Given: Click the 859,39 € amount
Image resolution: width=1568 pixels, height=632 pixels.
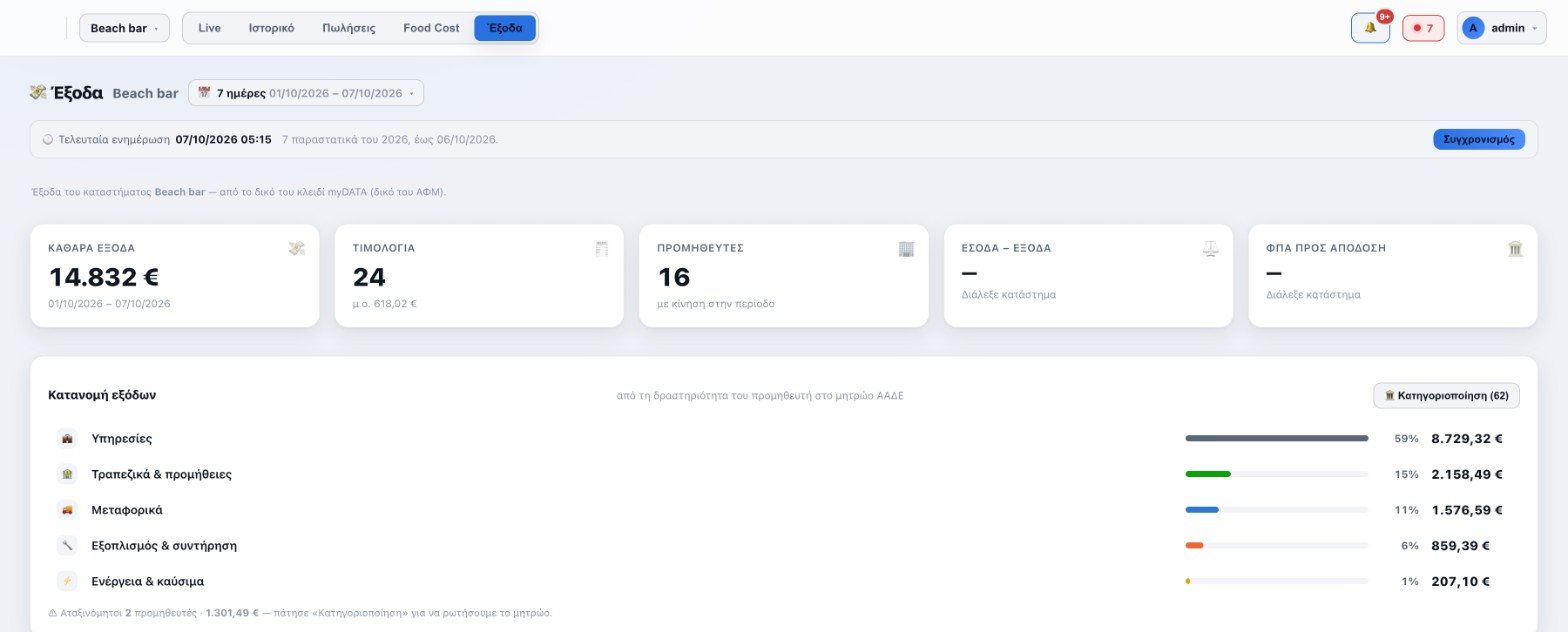Looking at the screenshot, I should (1461, 546).
